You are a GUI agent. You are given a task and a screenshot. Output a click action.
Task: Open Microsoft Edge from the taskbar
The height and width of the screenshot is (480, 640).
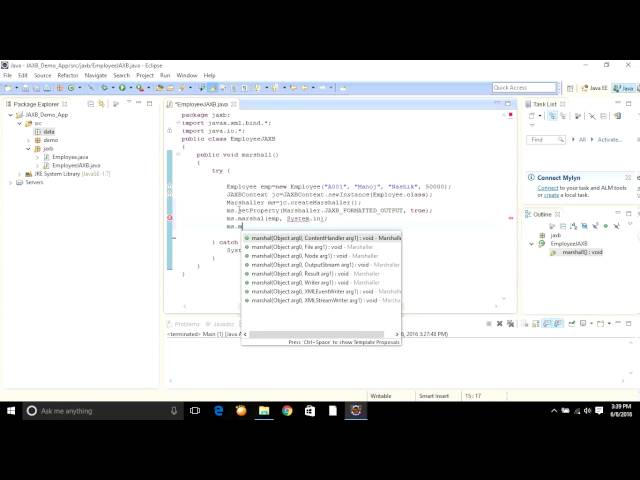pyautogui.click(x=219, y=411)
